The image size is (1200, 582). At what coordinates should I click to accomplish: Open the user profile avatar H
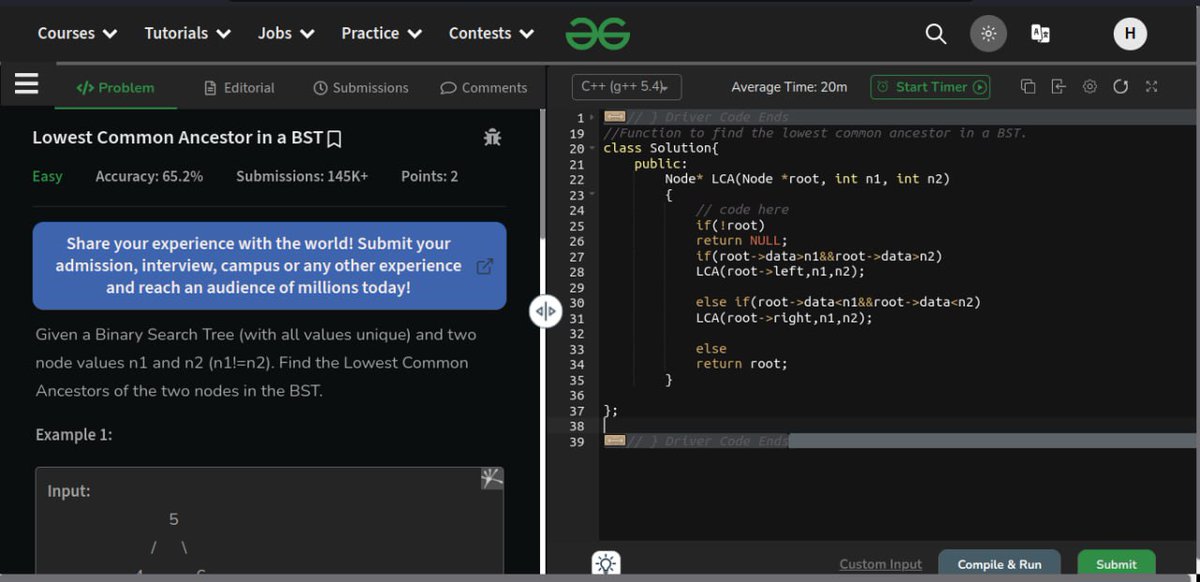point(1130,34)
